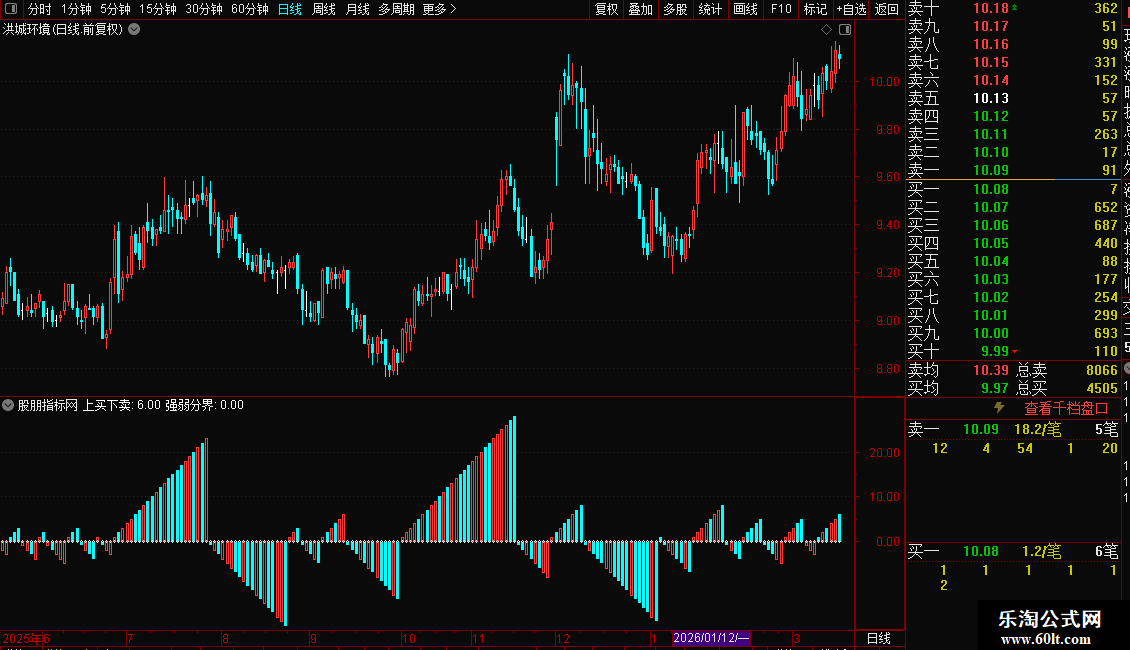This screenshot has width=1130, height=650.
Task: Open the 多周期 multi-period view
Action: tap(396, 9)
